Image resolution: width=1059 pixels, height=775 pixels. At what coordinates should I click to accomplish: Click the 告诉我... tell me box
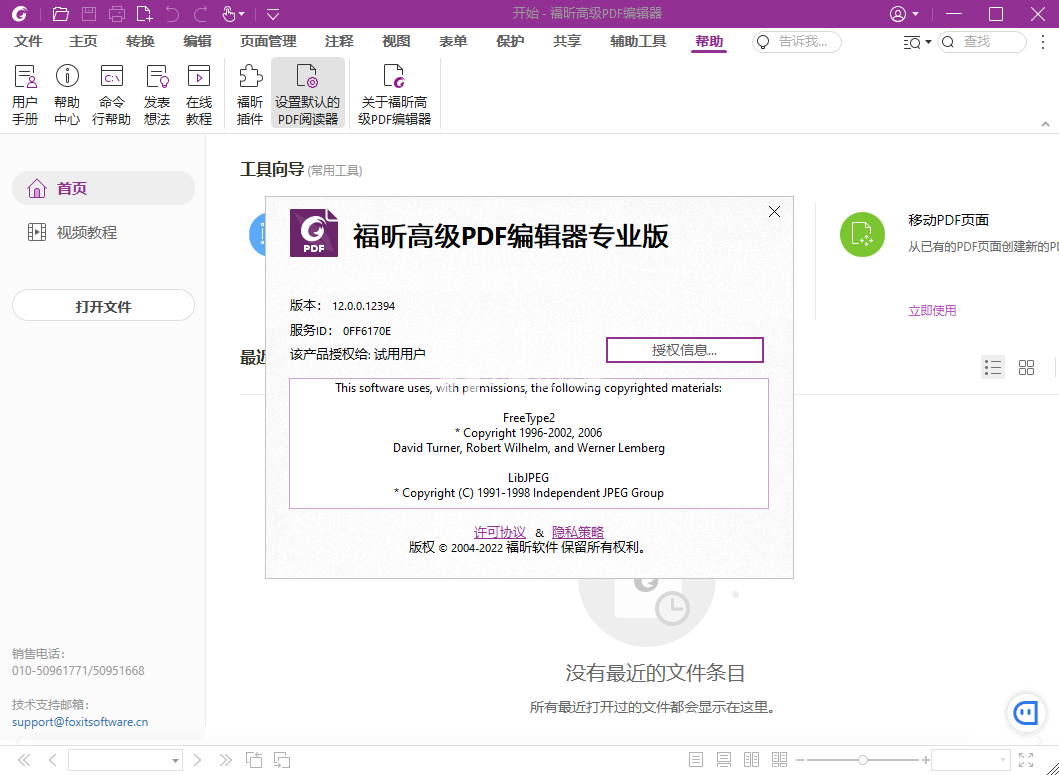click(797, 42)
